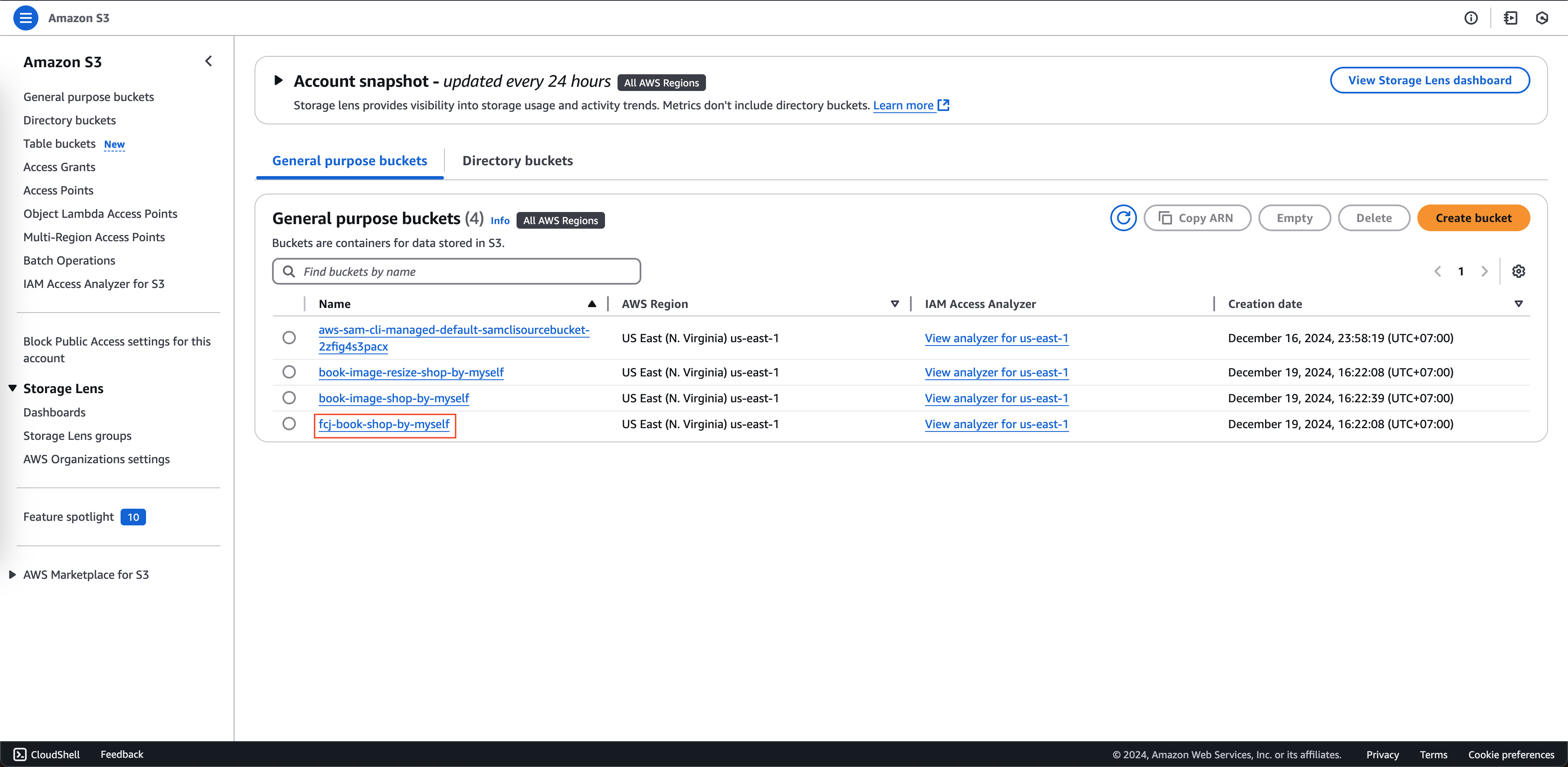The height and width of the screenshot is (767, 1568).
Task: Open Table buckets in sidebar
Action: click(59, 144)
